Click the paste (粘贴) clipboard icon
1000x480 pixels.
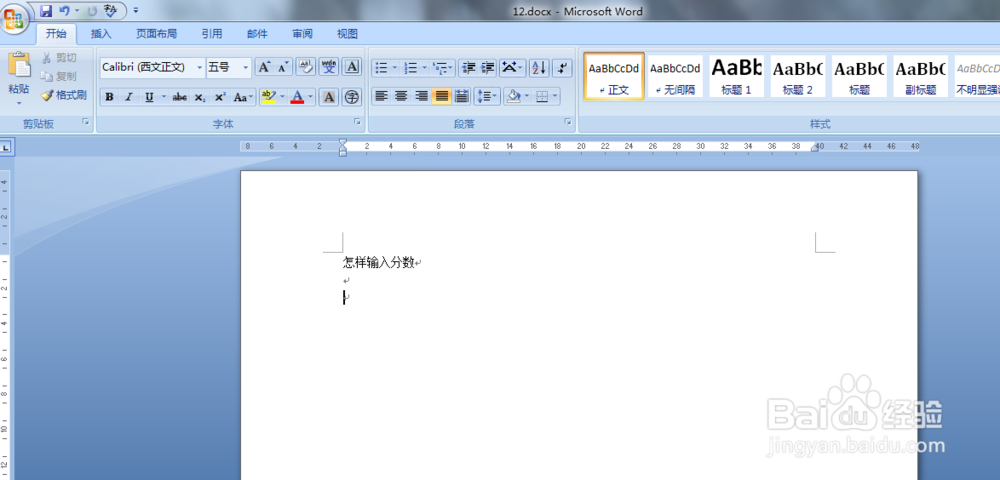[18, 66]
